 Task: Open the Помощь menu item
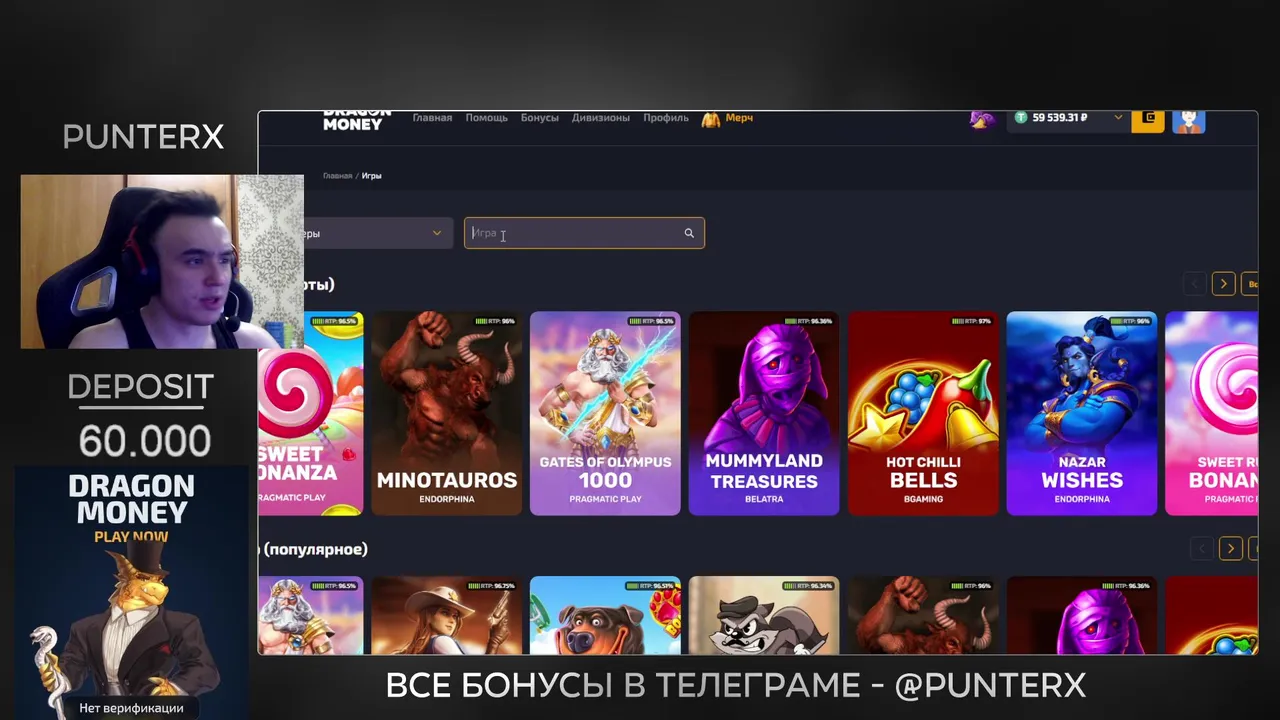pyautogui.click(x=486, y=118)
